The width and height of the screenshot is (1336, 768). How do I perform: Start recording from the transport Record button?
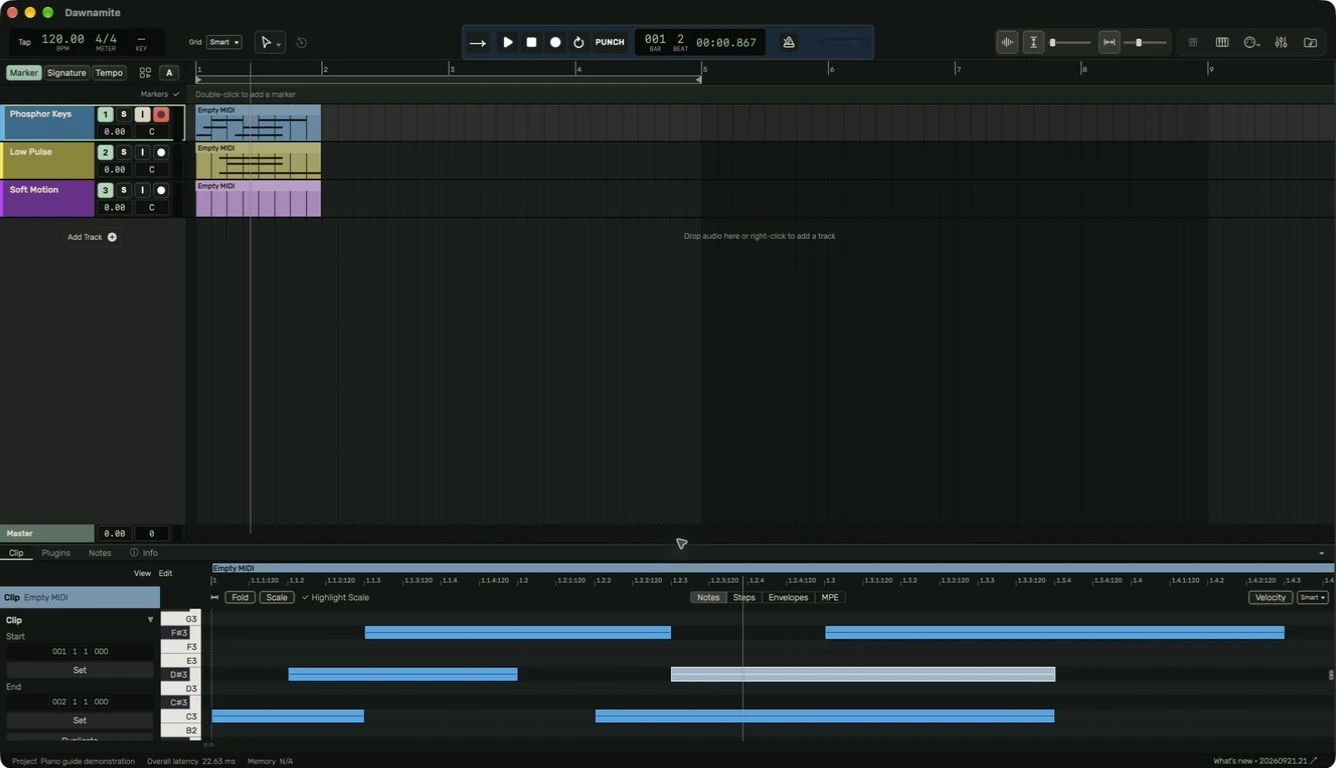click(555, 42)
